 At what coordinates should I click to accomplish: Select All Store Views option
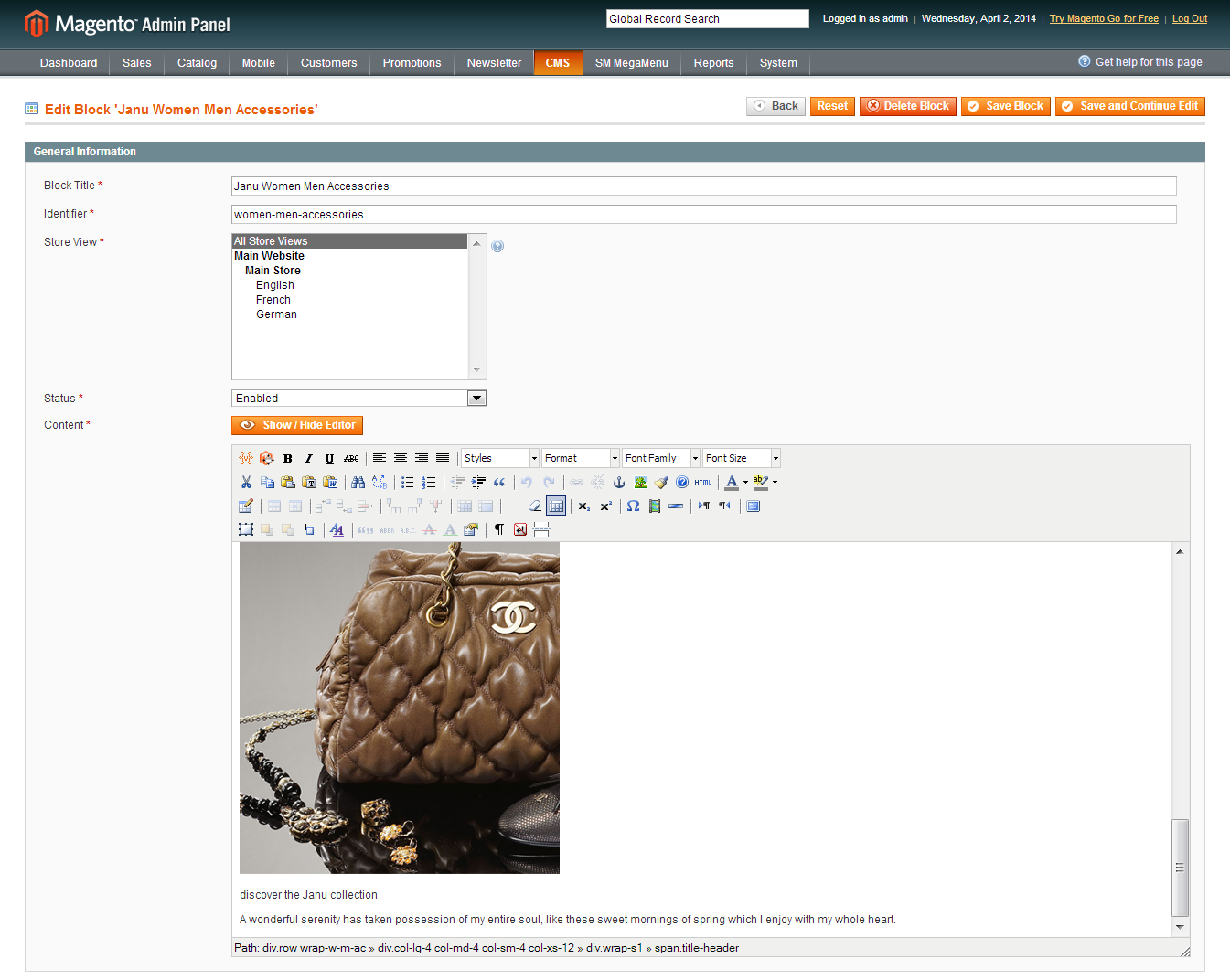[350, 241]
